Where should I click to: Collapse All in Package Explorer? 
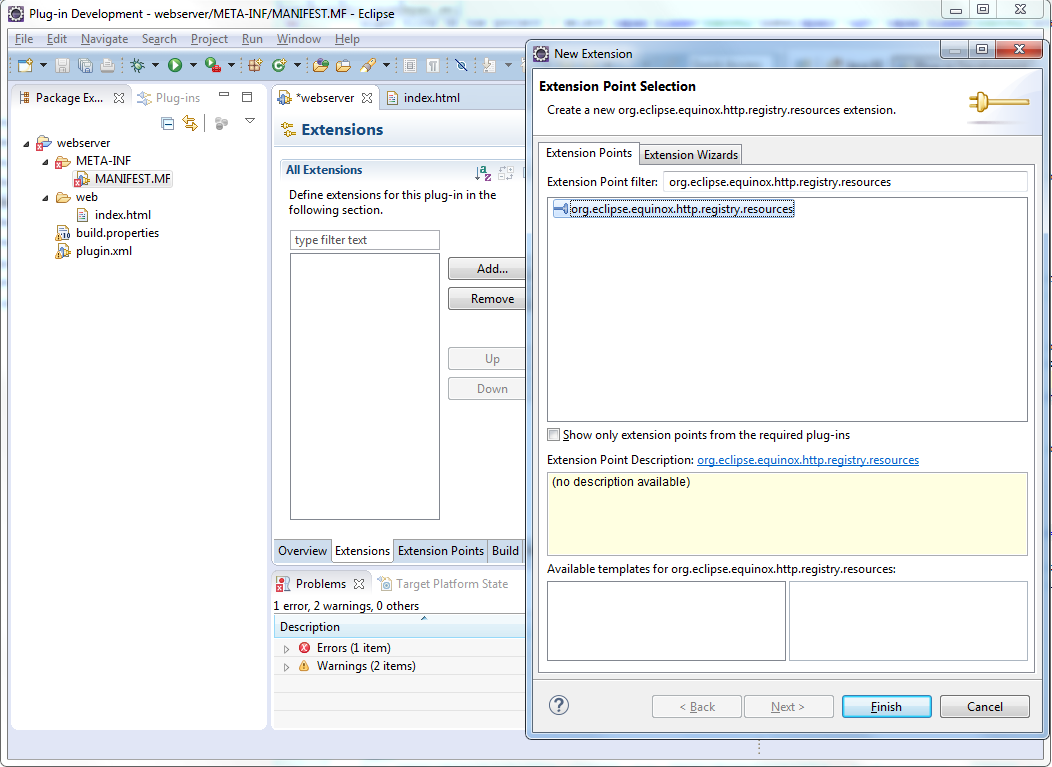coord(168,123)
